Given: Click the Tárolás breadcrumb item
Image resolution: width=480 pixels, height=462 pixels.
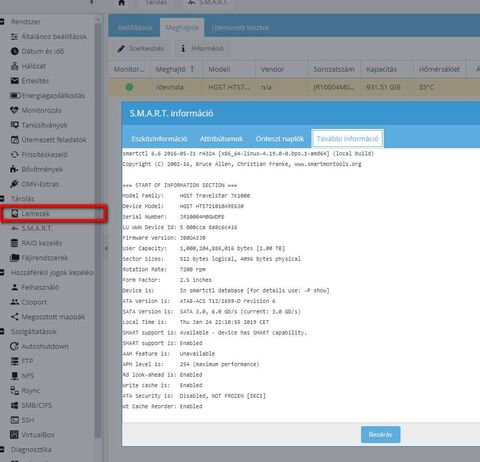Looking at the screenshot, I should (156, 2).
